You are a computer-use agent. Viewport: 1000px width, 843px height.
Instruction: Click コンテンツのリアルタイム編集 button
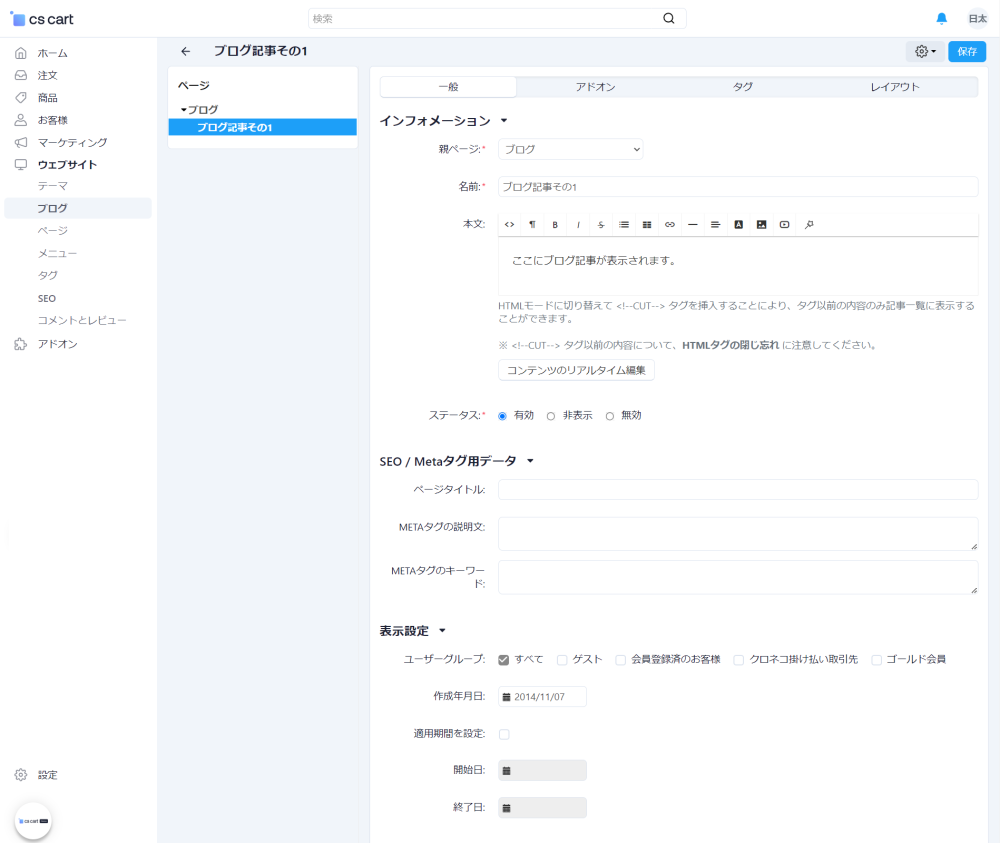576,370
